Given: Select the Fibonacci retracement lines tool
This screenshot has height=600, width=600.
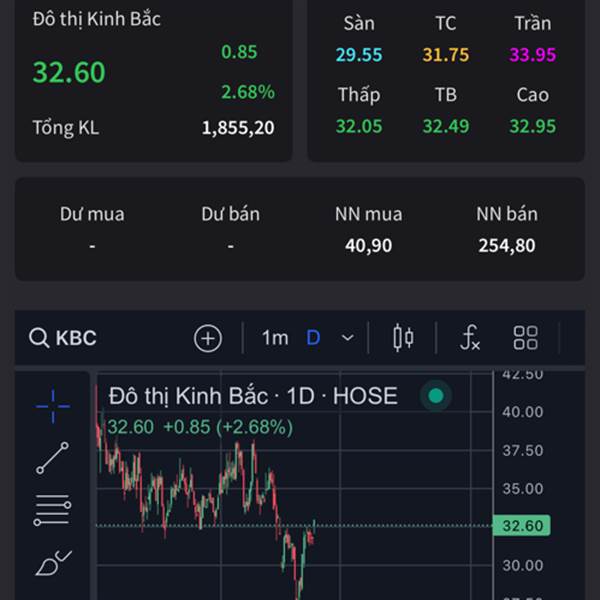Looking at the screenshot, I should [x=53, y=510].
